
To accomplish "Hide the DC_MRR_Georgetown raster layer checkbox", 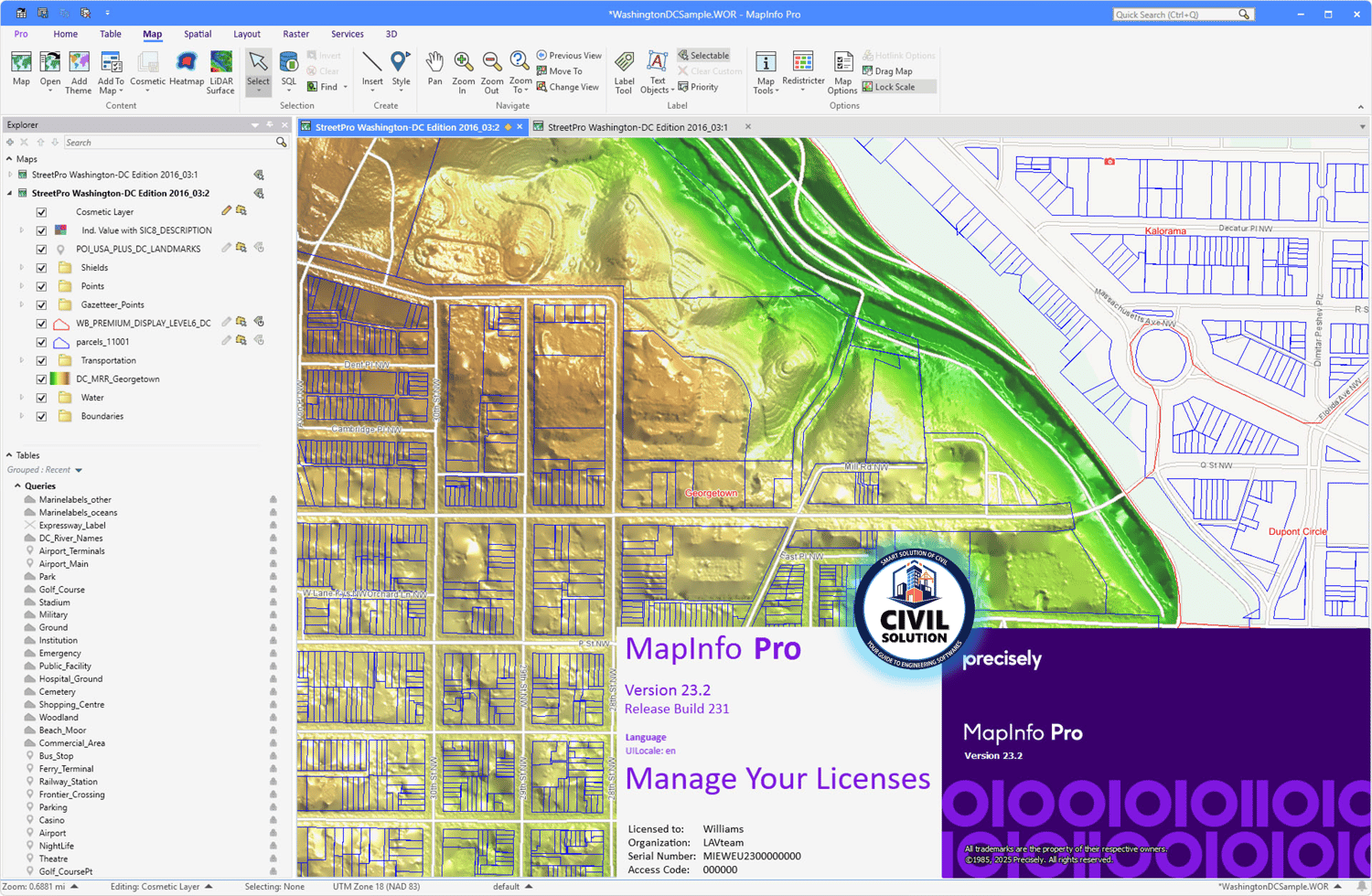I will coord(41,379).
